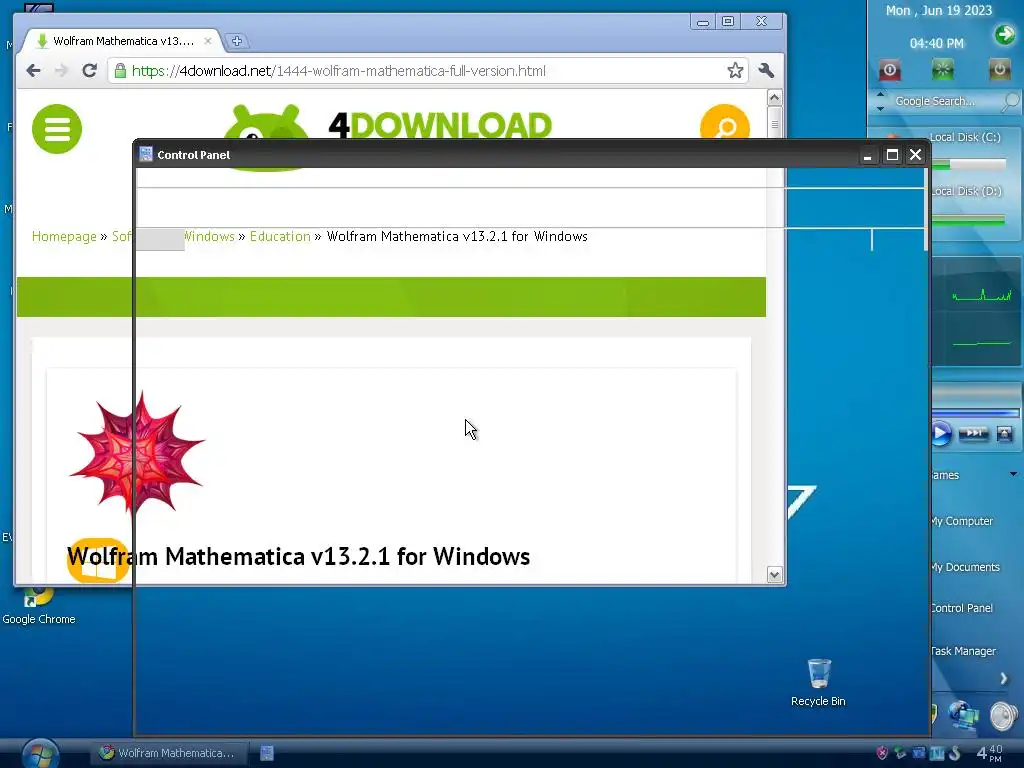Click the up arrow in Google Search gadget
The height and width of the screenshot is (768, 1024).
click(880, 95)
